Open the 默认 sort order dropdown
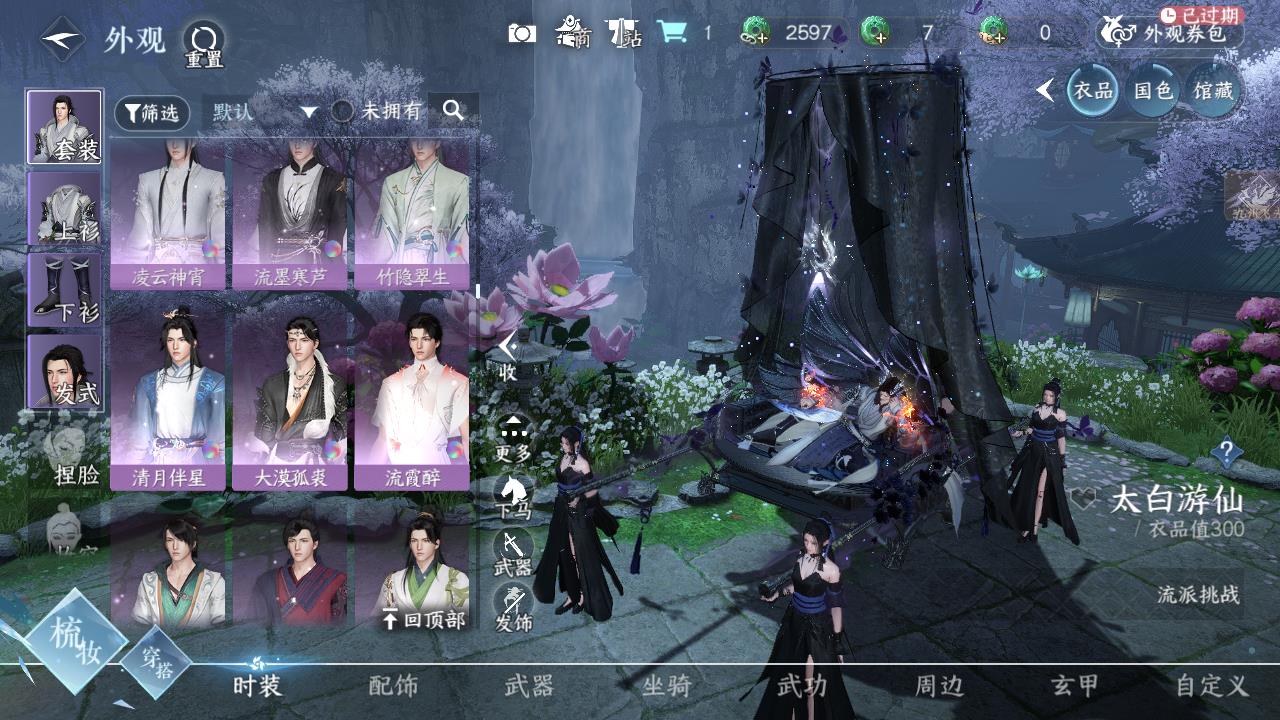1280x720 pixels. pos(263,112)
